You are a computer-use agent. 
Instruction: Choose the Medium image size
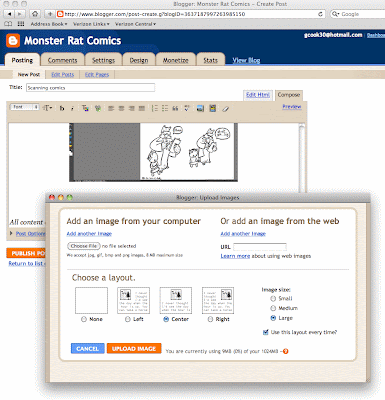(x=273, y=308)
